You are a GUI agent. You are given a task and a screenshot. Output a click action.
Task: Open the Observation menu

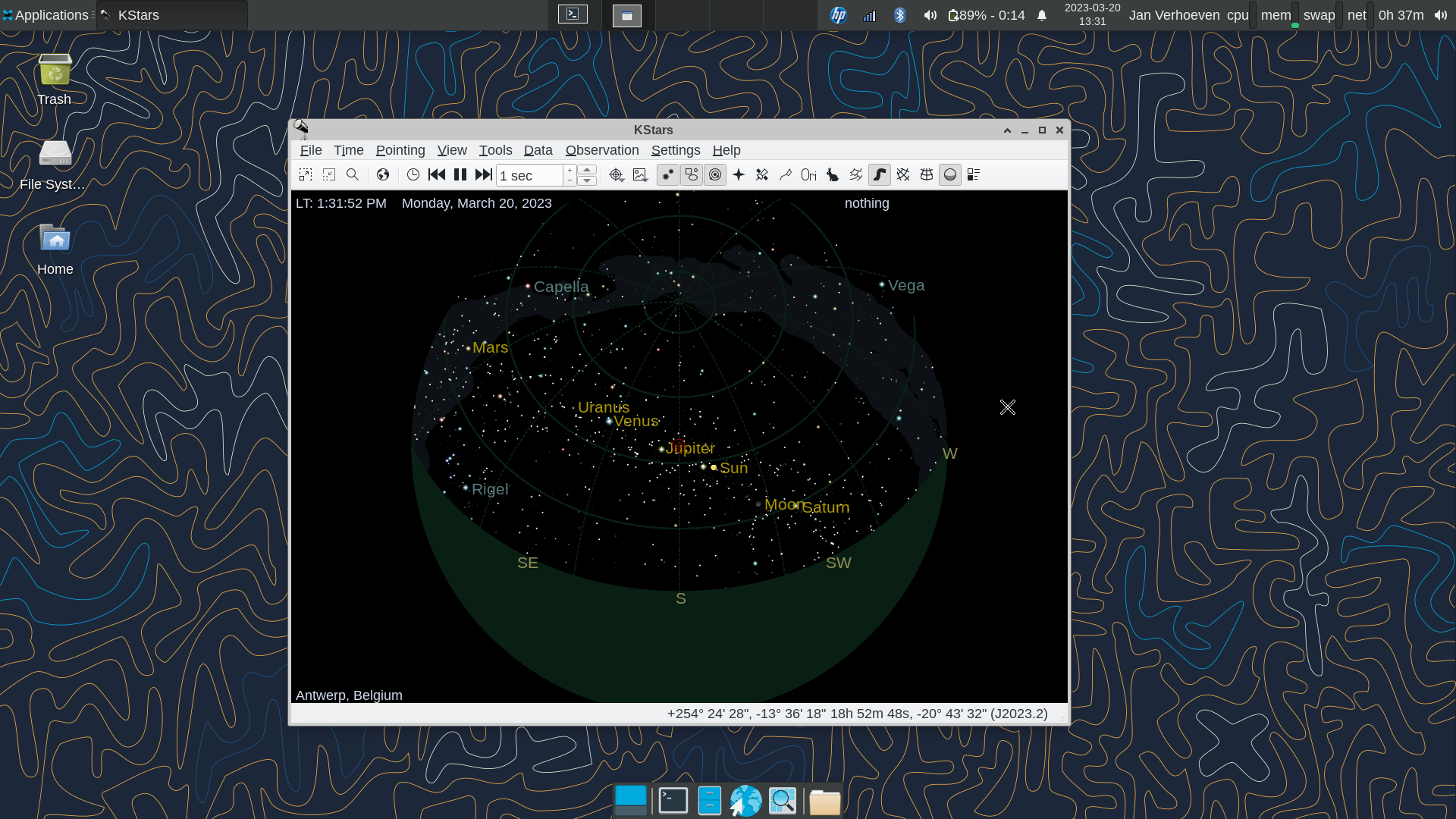(602, 150)
